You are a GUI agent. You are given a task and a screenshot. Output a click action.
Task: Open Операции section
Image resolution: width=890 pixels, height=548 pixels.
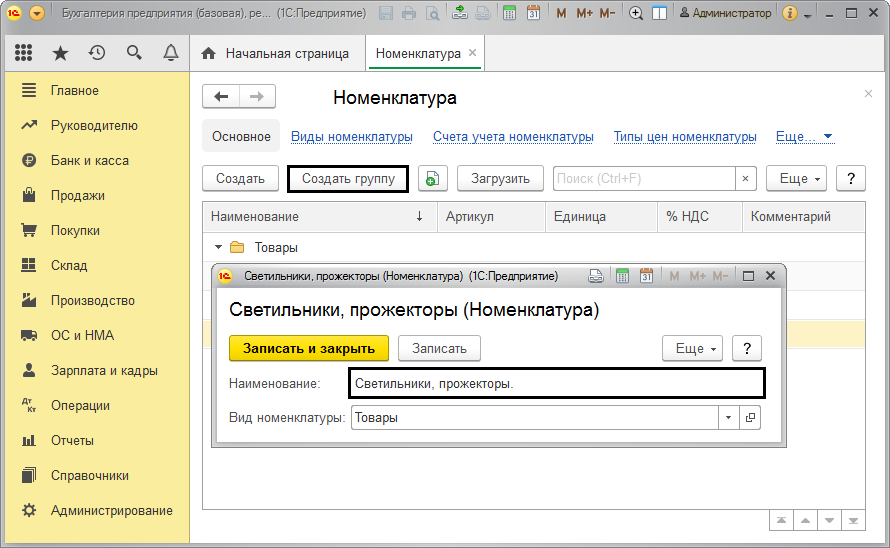[x=80, y=405]
